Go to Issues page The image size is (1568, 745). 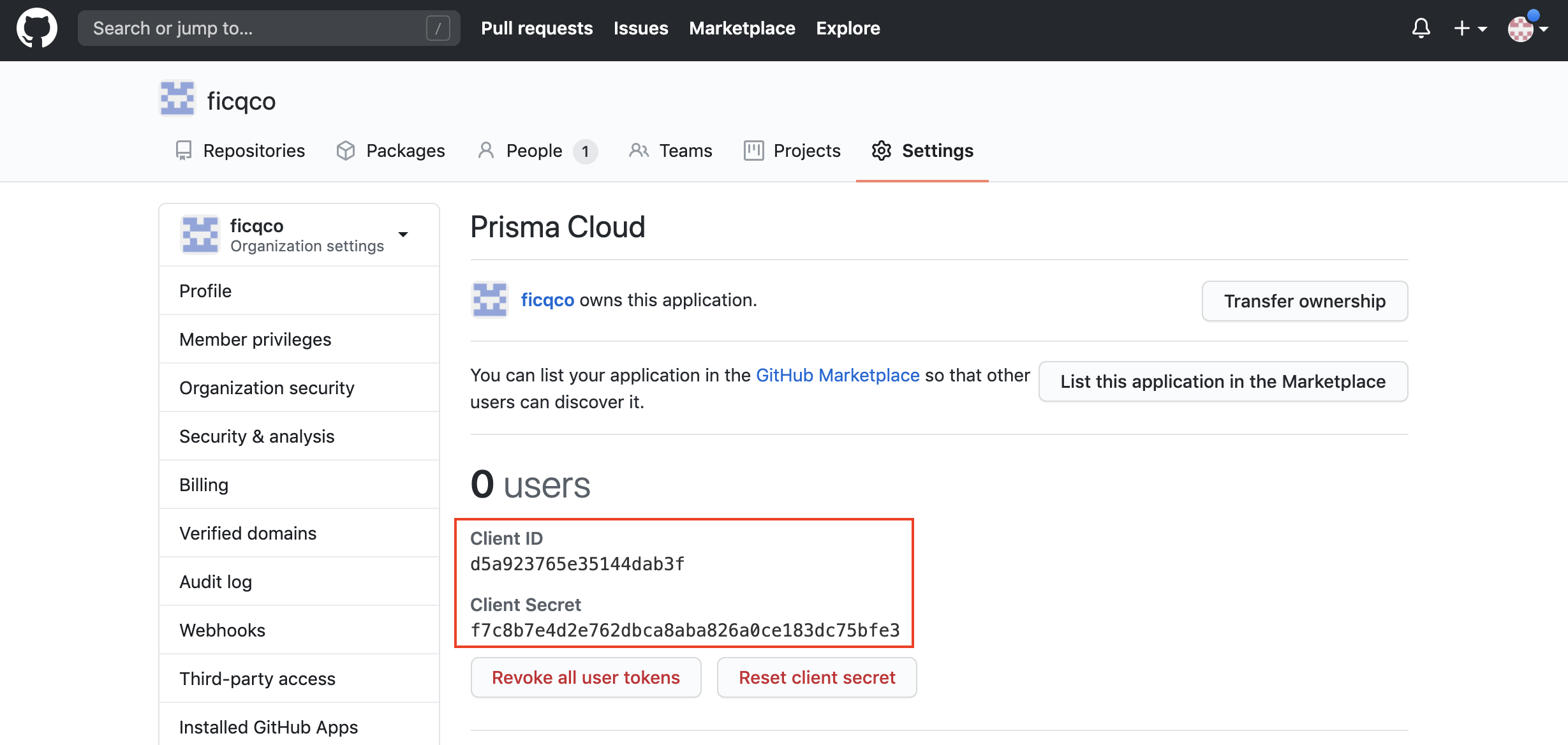(x=640, y=28)
